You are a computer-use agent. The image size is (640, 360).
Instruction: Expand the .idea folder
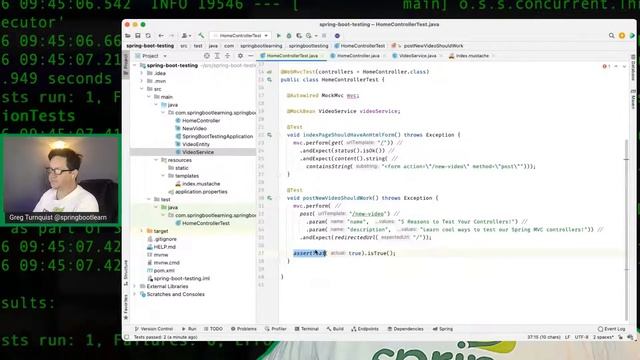(142, 73)
